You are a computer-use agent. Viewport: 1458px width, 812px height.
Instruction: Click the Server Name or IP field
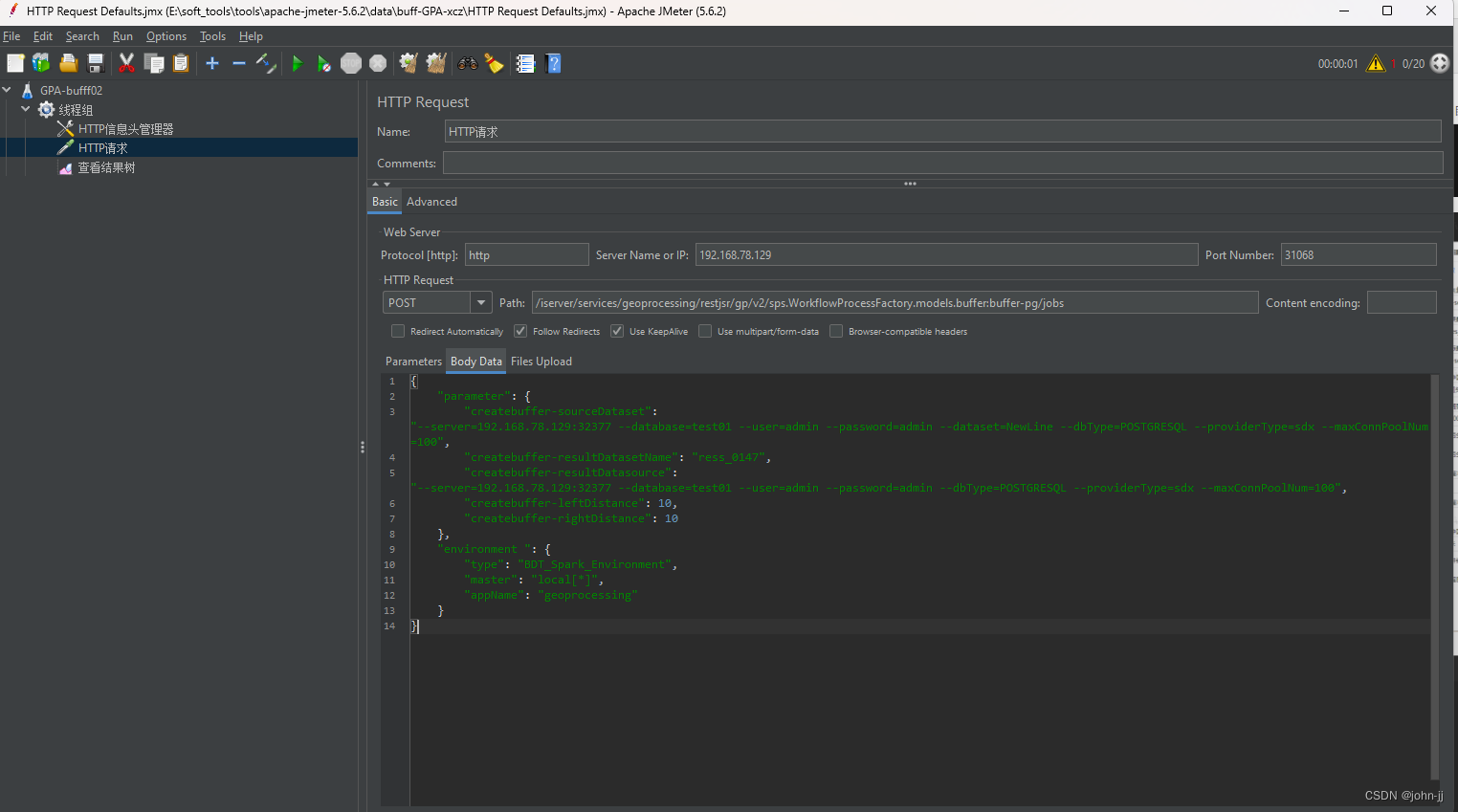tap(946, 254)
